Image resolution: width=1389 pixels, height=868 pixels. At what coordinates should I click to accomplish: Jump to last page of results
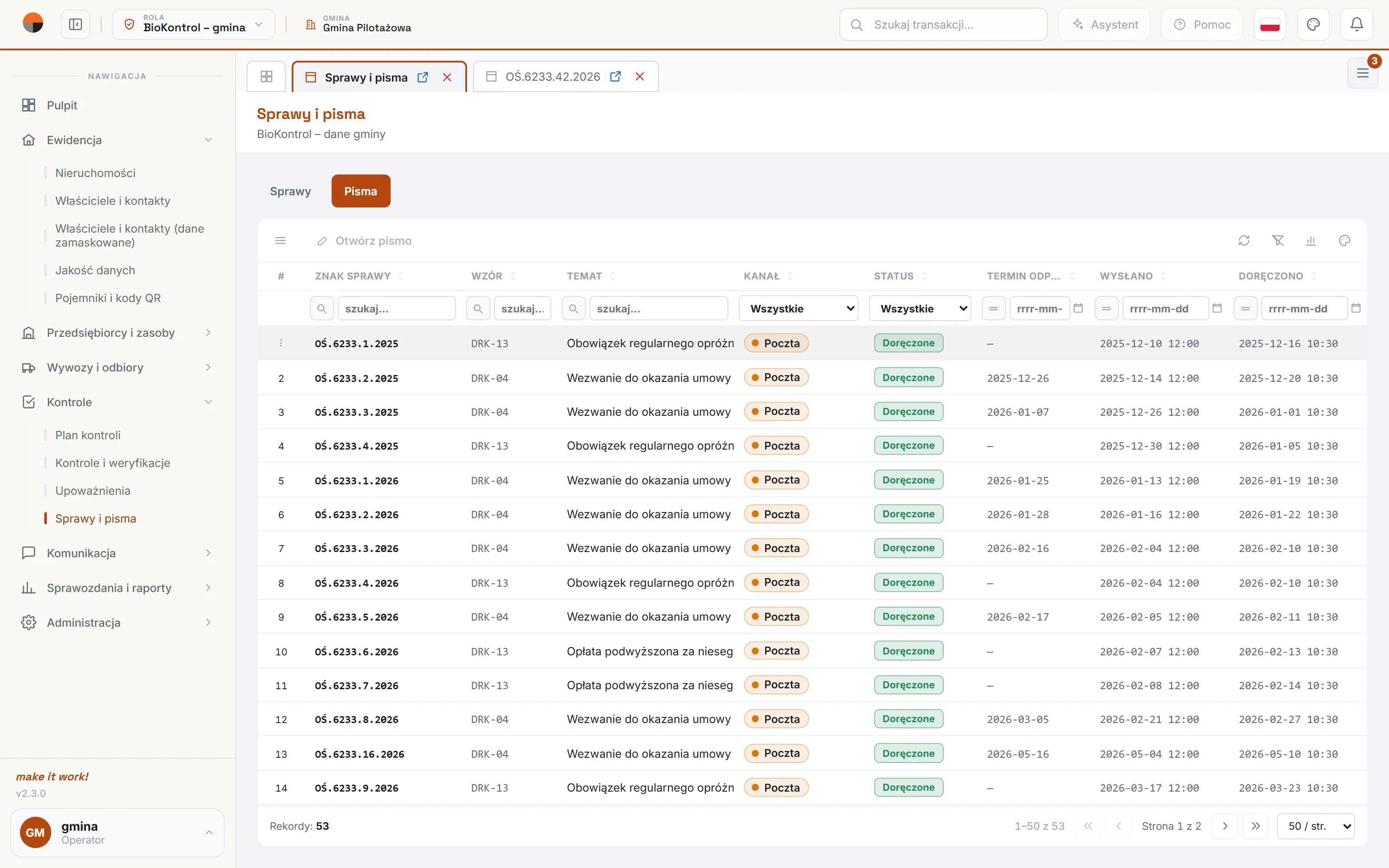point(1256,826)
